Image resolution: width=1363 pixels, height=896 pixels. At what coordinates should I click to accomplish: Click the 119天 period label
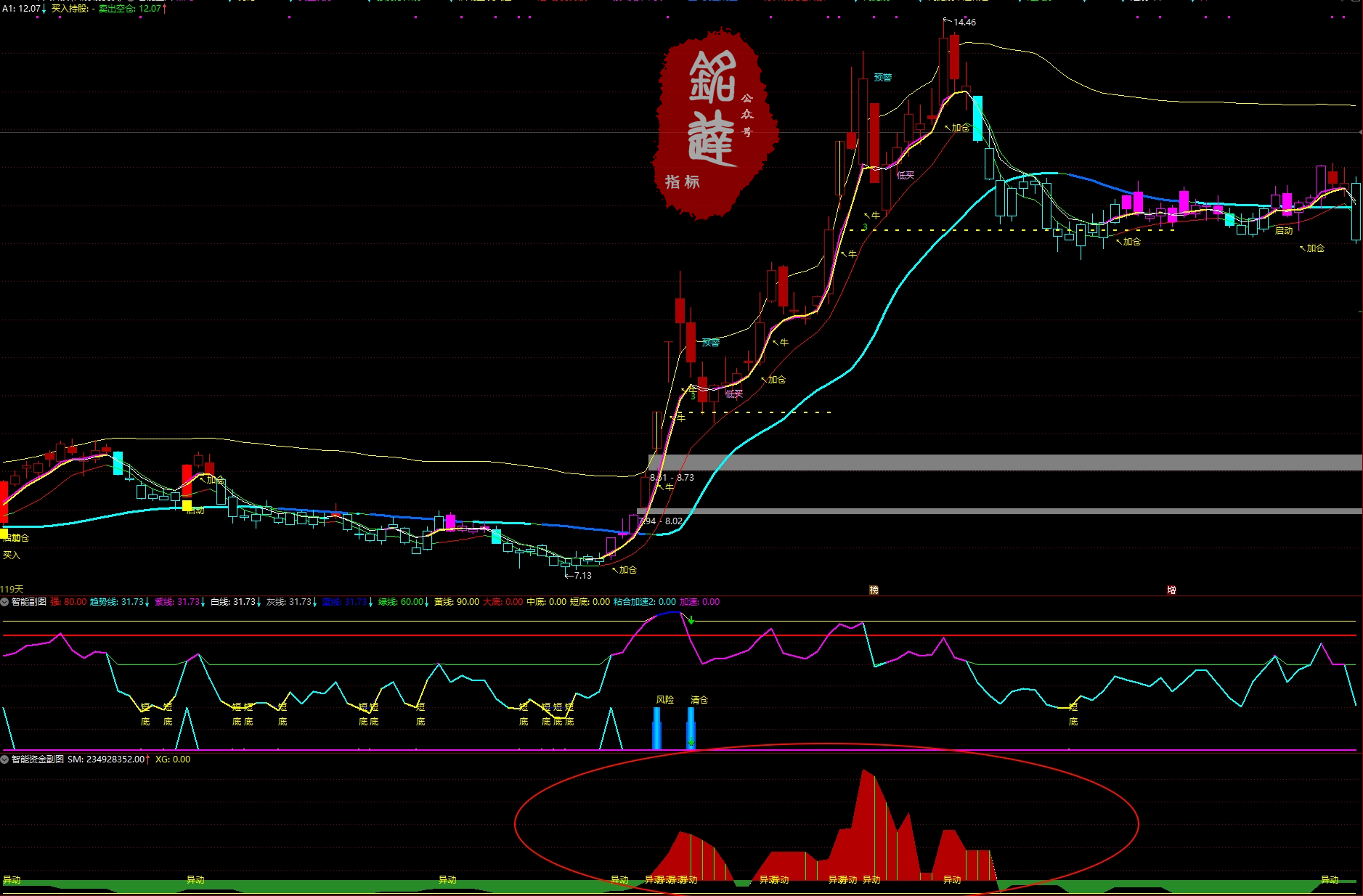click(12, 589)
